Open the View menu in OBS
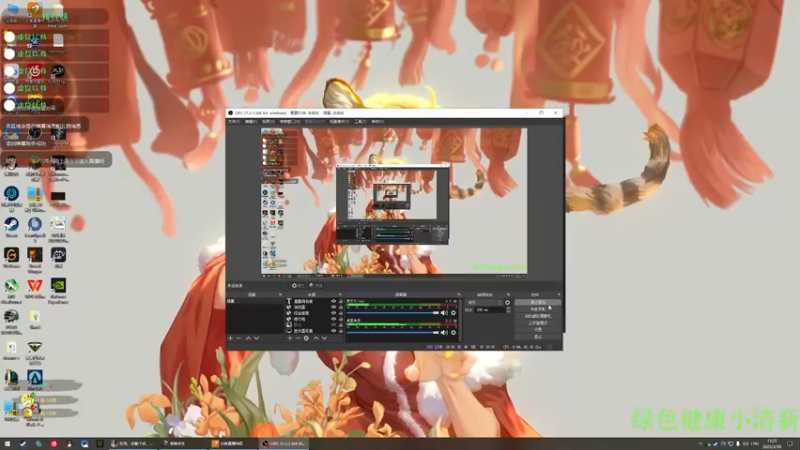Screen dimensions: 800x450 268,121
